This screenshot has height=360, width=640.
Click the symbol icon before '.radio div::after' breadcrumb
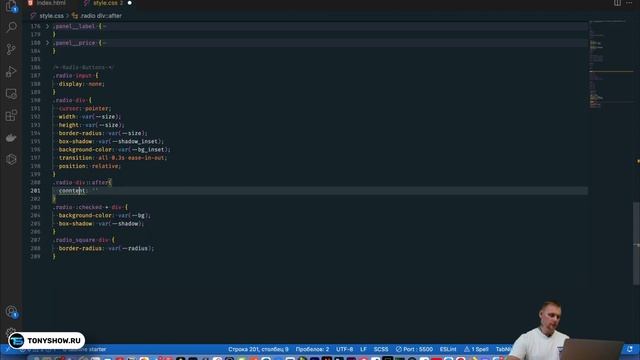pos(75,16)
